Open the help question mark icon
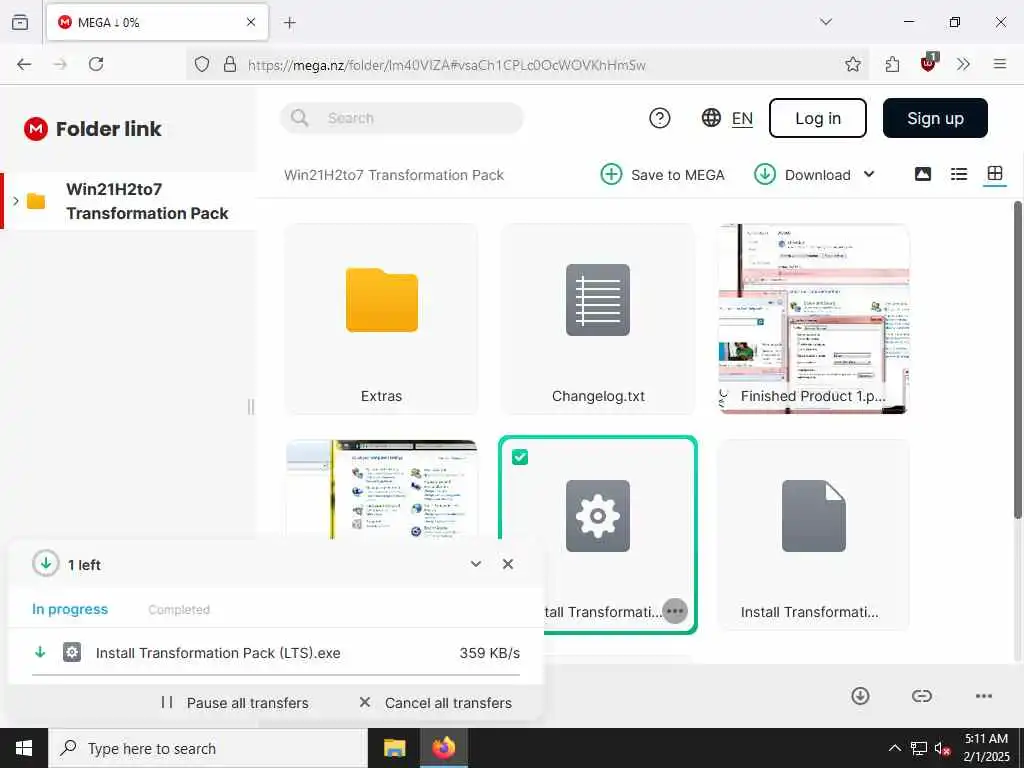1024x768 pixels. [660, 118]
